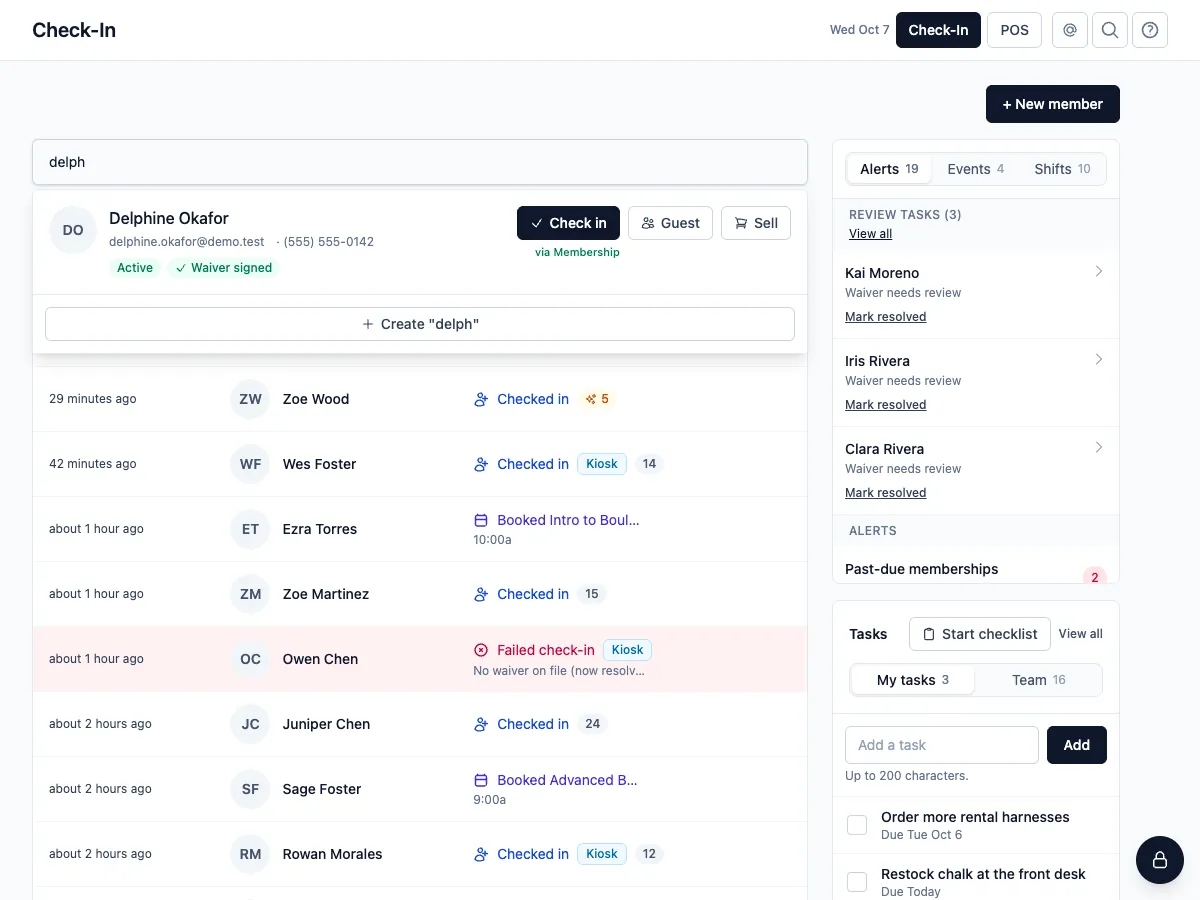Click Juniper Chen's JC avatar

250,724
